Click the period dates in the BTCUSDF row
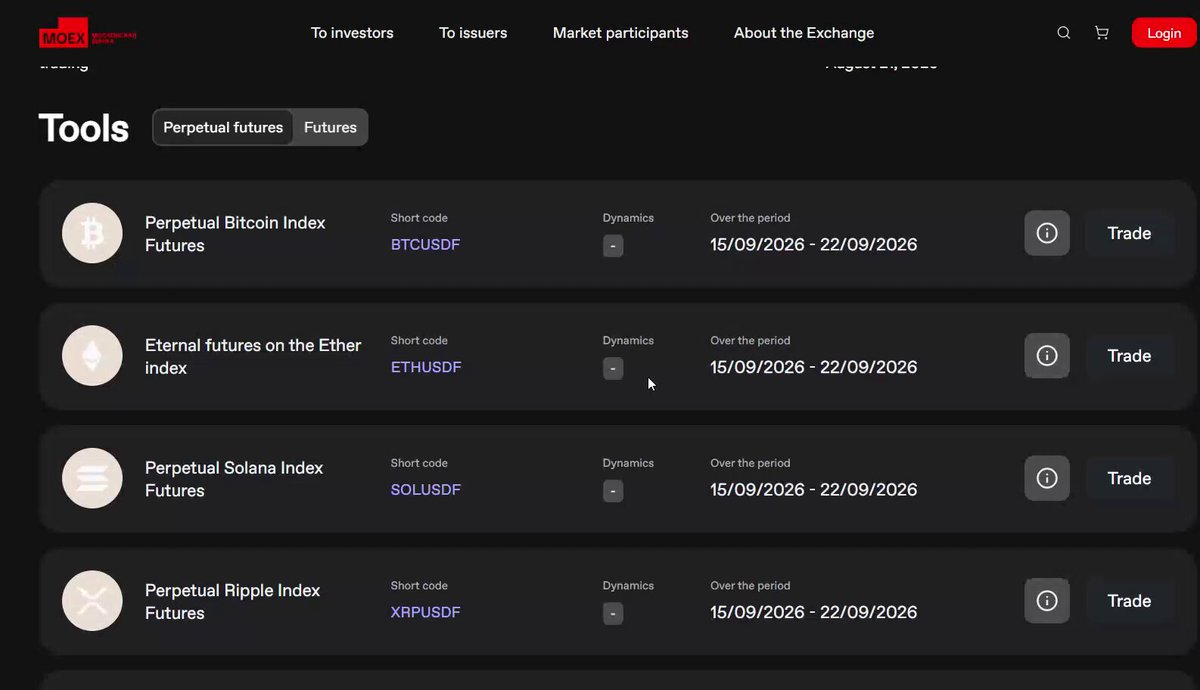The image size is (1200, 690). [x=814, y=245]
